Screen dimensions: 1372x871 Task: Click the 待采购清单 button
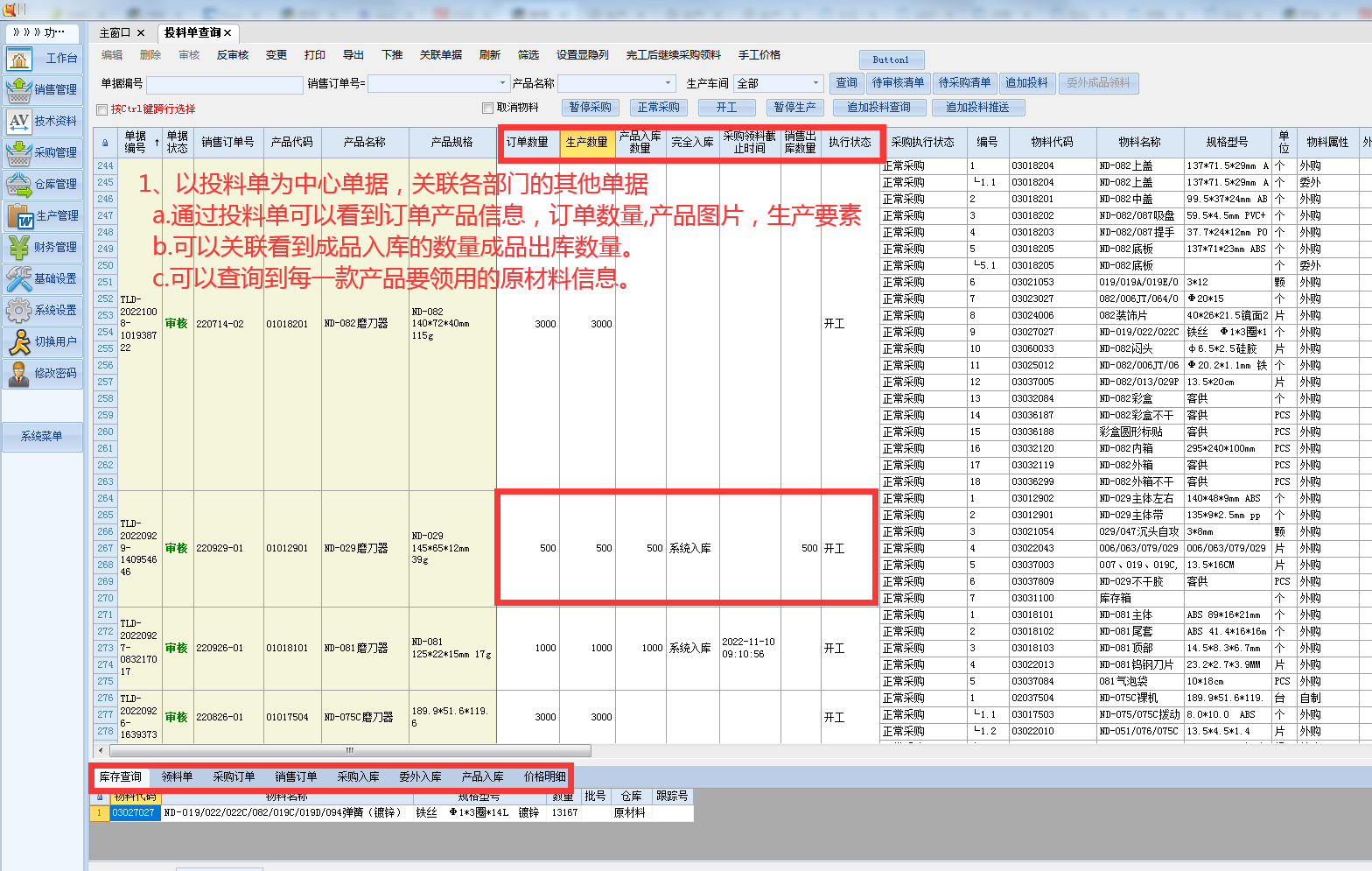pyautogui.click(x=964, y=83)
